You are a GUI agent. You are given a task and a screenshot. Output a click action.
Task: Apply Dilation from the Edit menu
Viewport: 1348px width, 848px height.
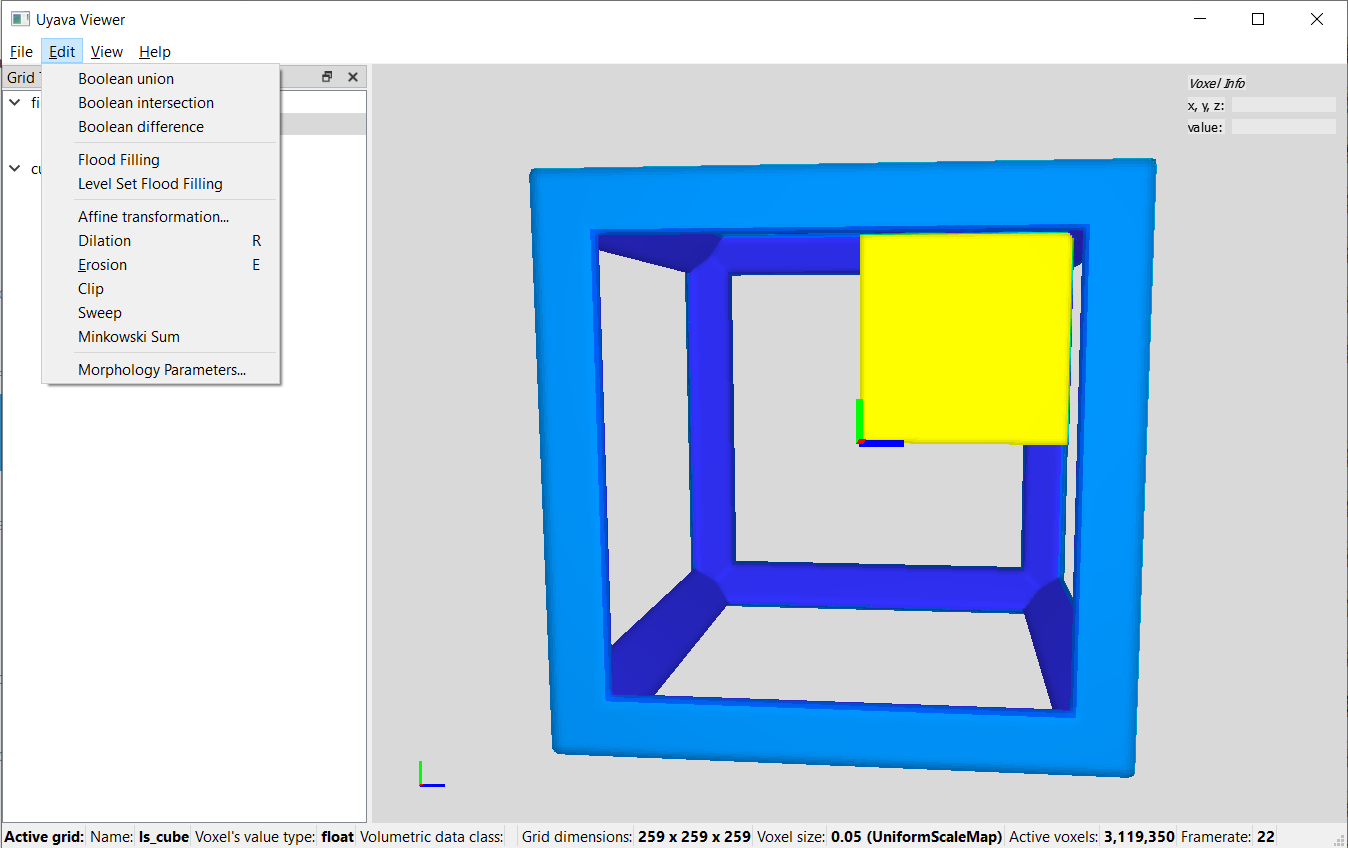click(x=105, y=241)
